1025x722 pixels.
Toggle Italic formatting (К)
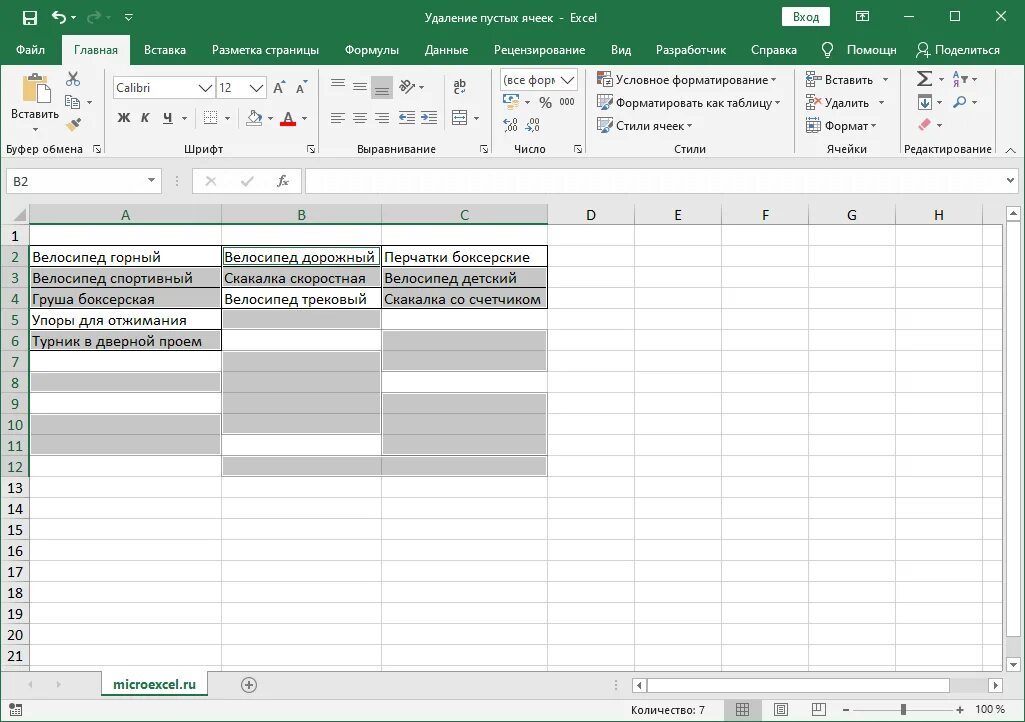[145, 118]
